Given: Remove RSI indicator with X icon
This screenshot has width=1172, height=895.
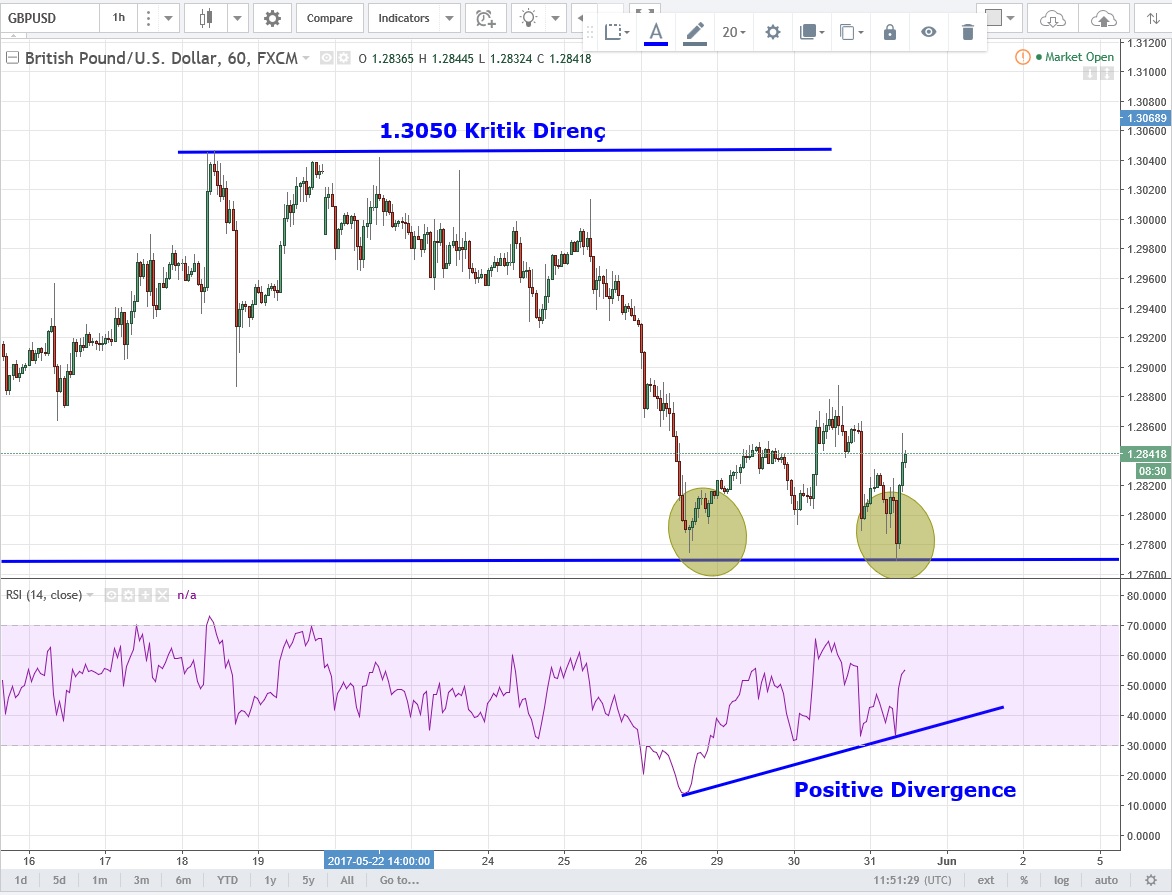Looking at the screenshot, I should [161, 595].
